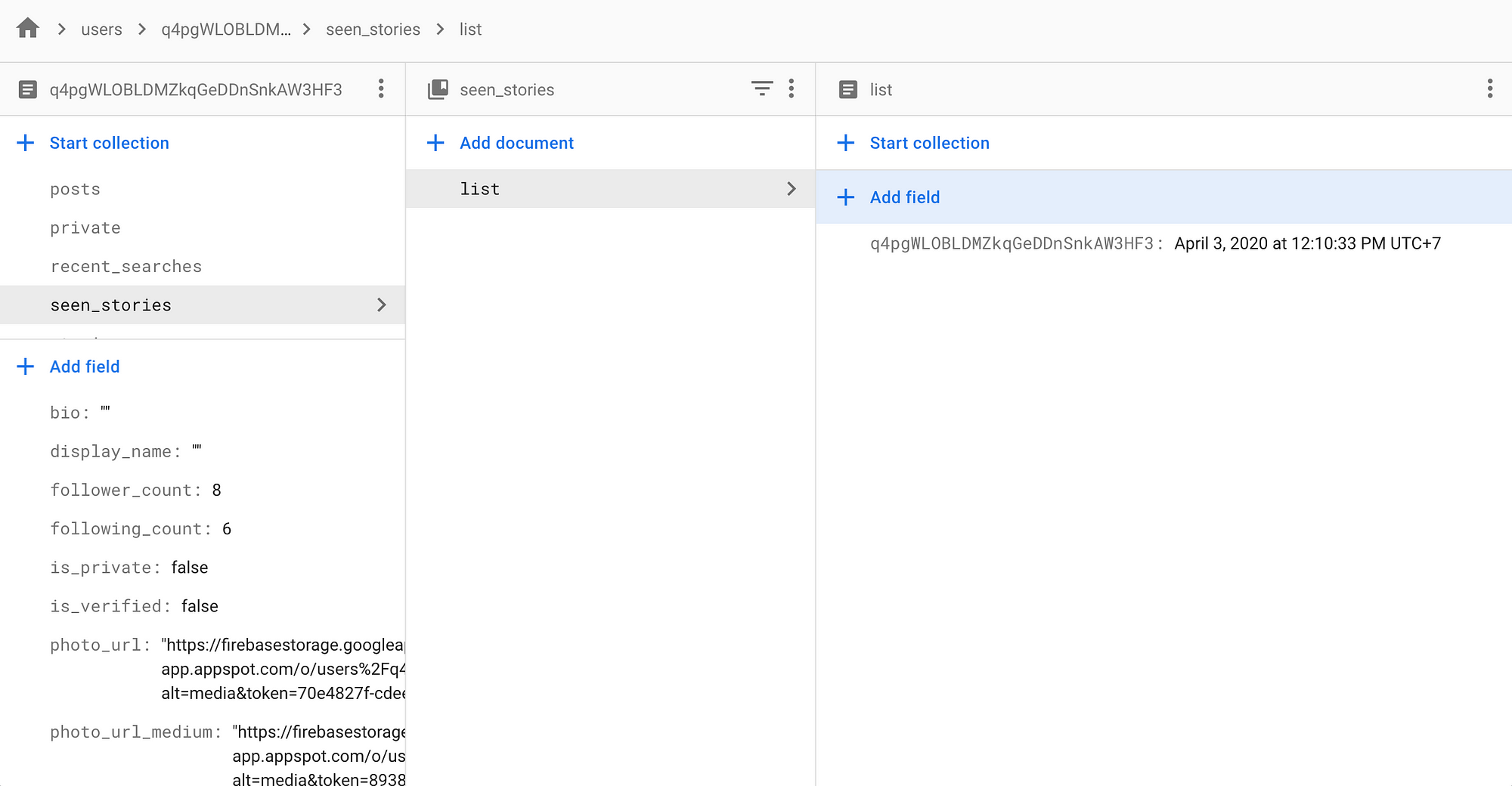Image resolution: width=1512 pixels, height=786 pixels.
Task: Click the follower_count value 8
Action: (217, 490)
